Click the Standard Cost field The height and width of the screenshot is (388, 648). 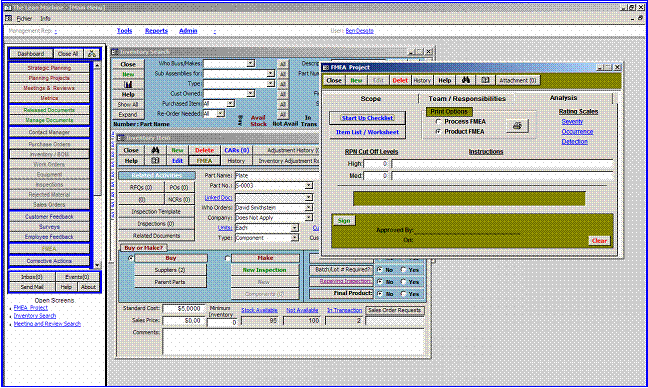[184, 309]
